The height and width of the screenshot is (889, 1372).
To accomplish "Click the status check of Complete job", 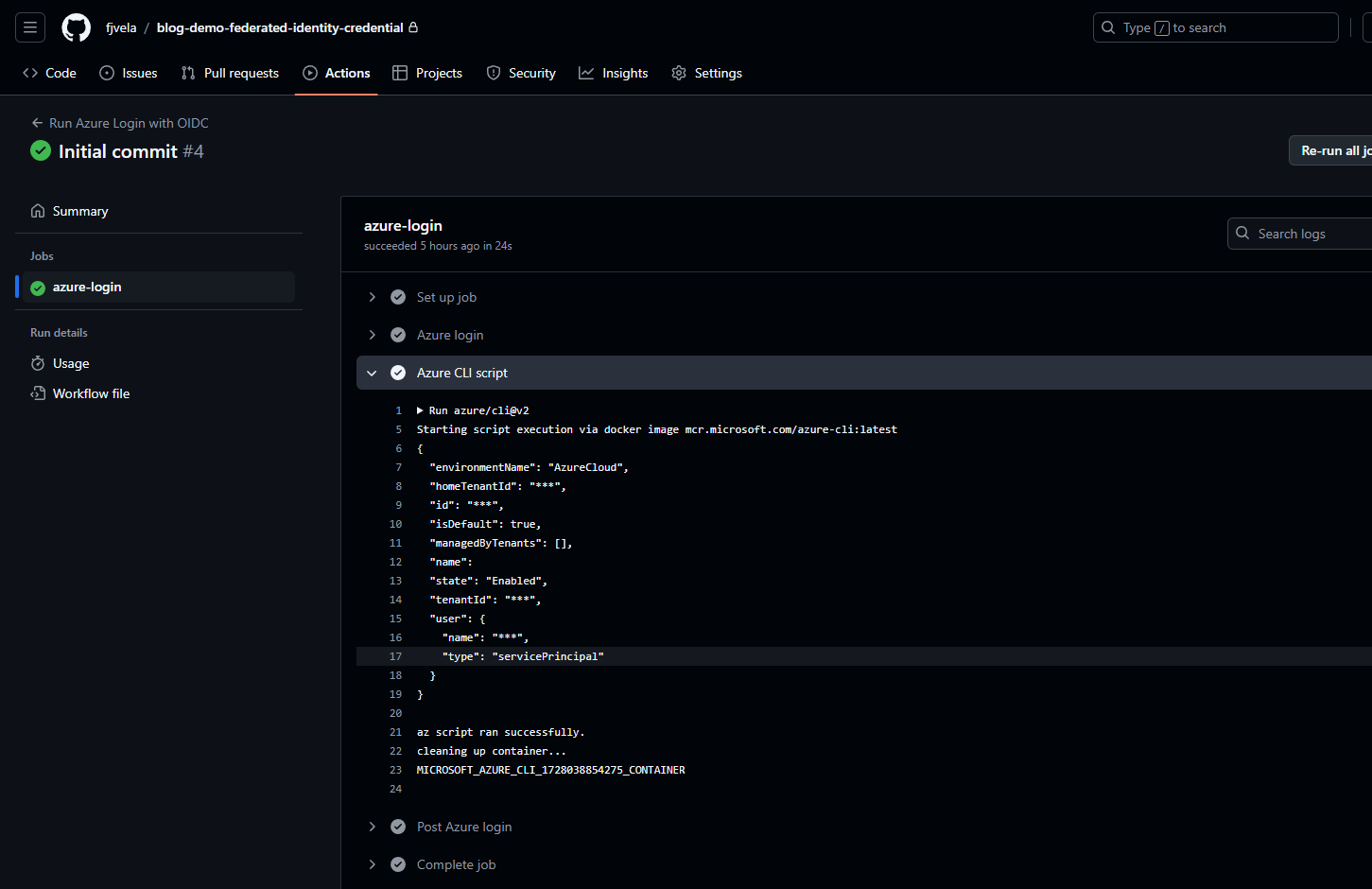I will click(398, 864).
